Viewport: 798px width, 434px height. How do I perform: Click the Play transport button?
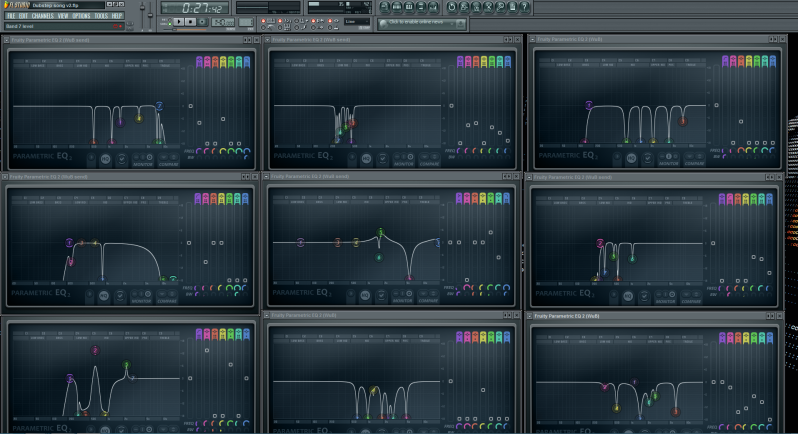(x=178, y=22)
